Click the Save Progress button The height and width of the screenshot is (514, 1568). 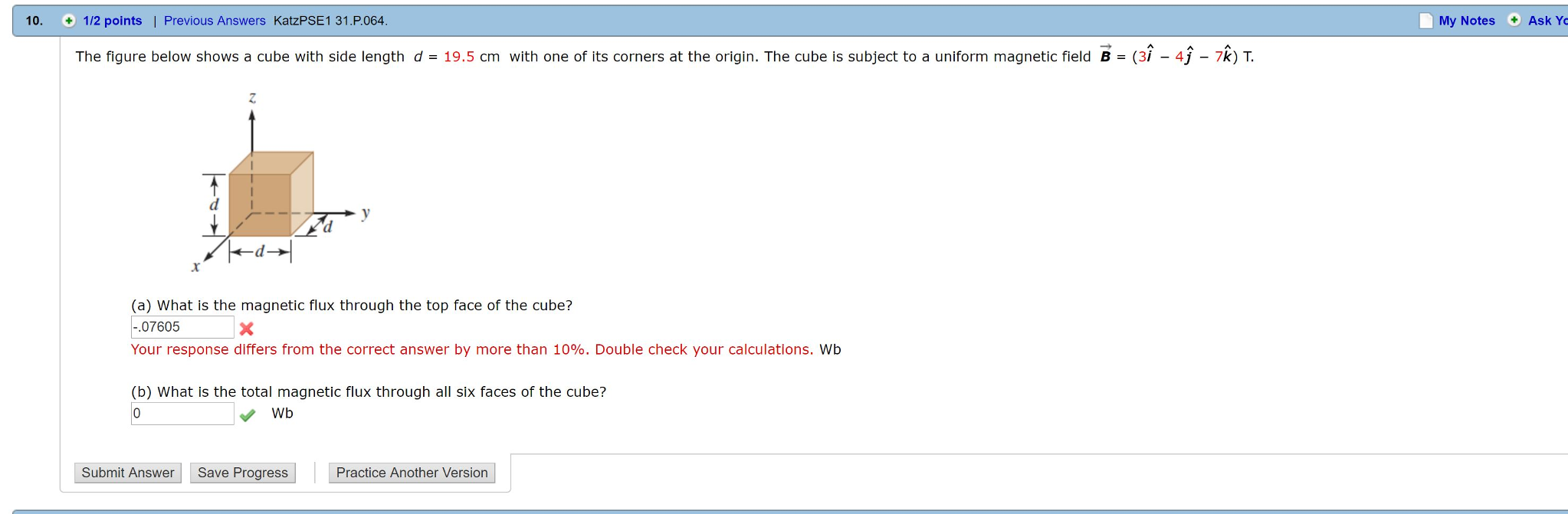tap(242, 473)
